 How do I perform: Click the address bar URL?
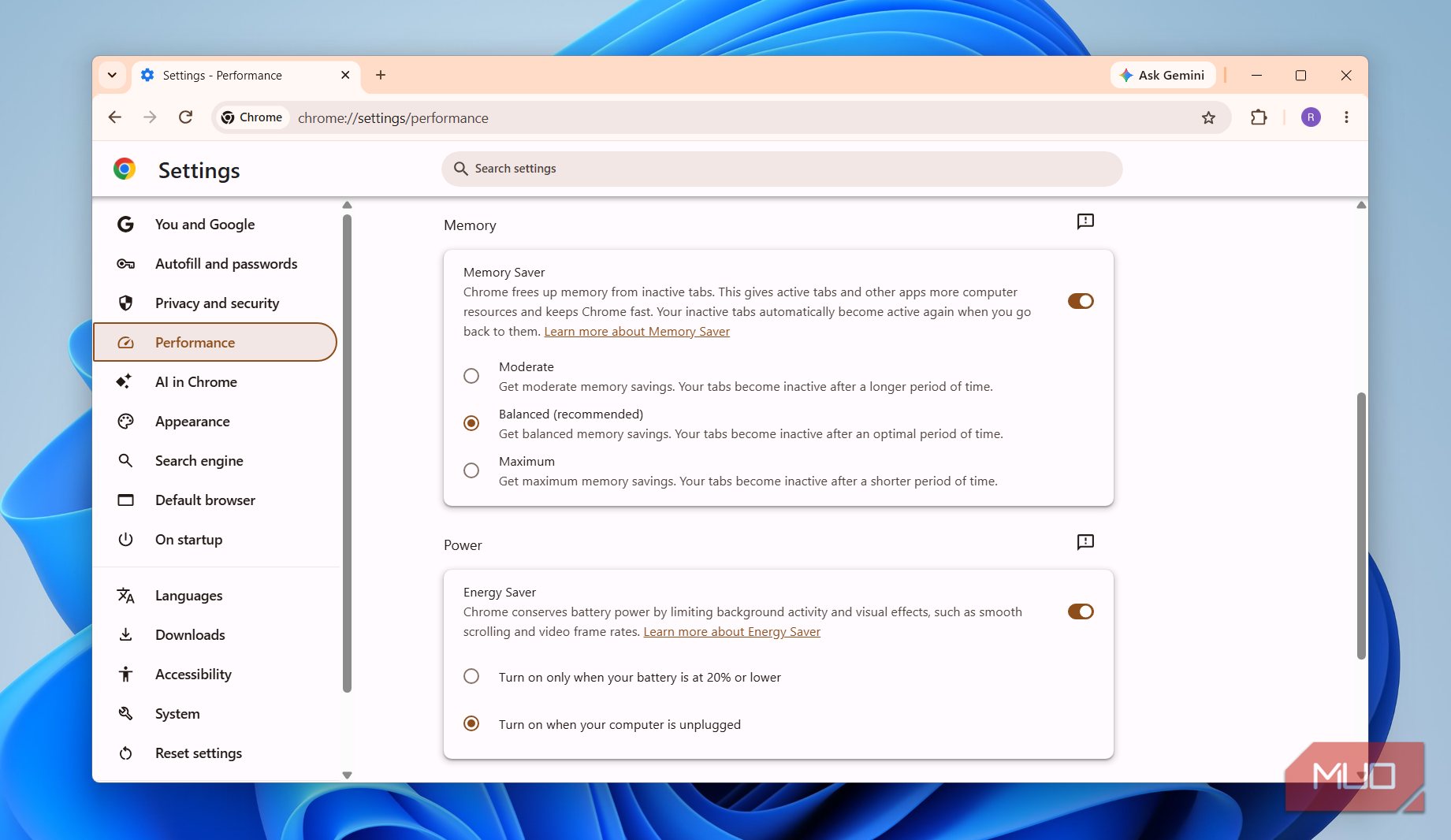point(393,118)
